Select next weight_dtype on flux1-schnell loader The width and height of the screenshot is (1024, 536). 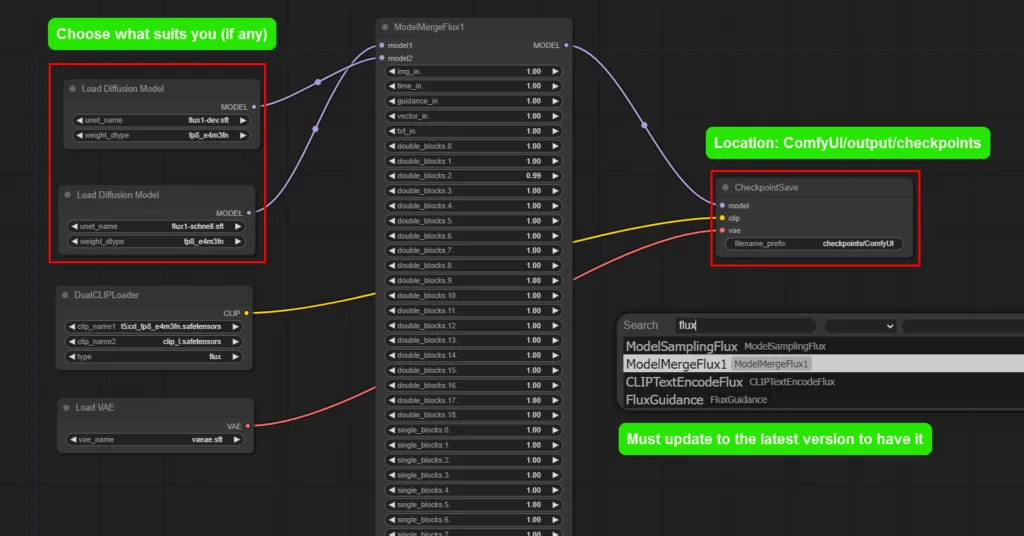pos(238,242)
